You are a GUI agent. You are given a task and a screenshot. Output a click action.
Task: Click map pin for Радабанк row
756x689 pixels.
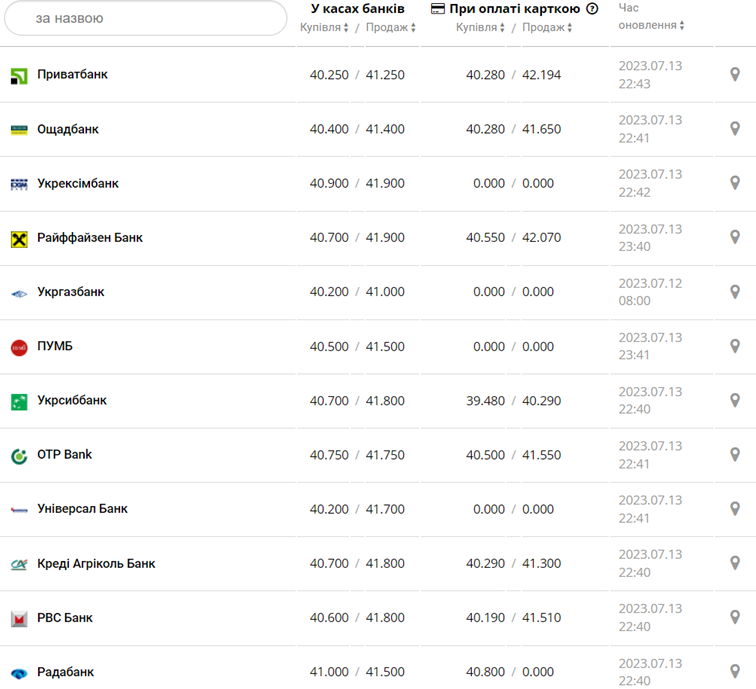point(735,671)
